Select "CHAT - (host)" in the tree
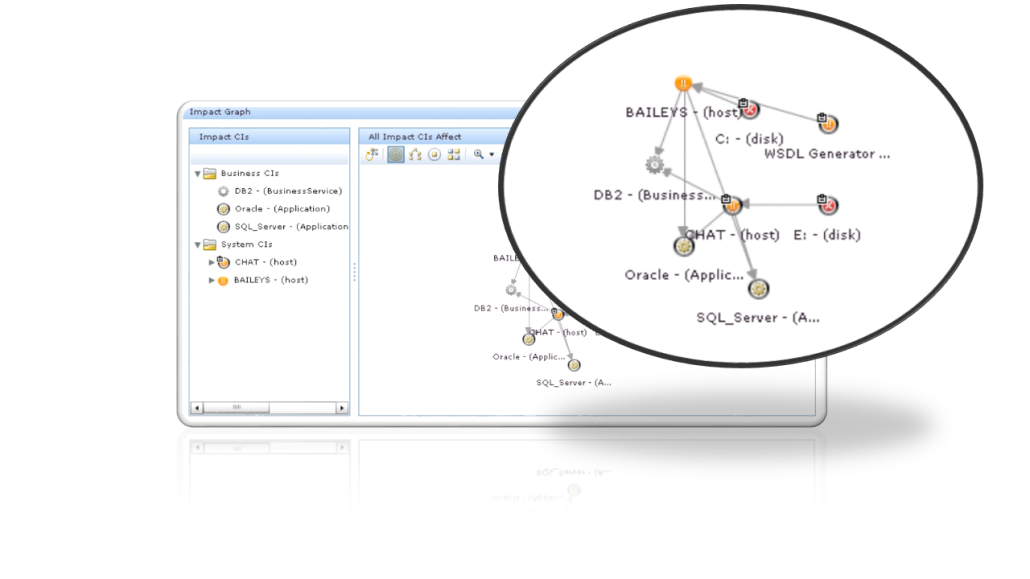This screenshot has height=579, width=1030. pyautogui.click(x=266, y=262)
